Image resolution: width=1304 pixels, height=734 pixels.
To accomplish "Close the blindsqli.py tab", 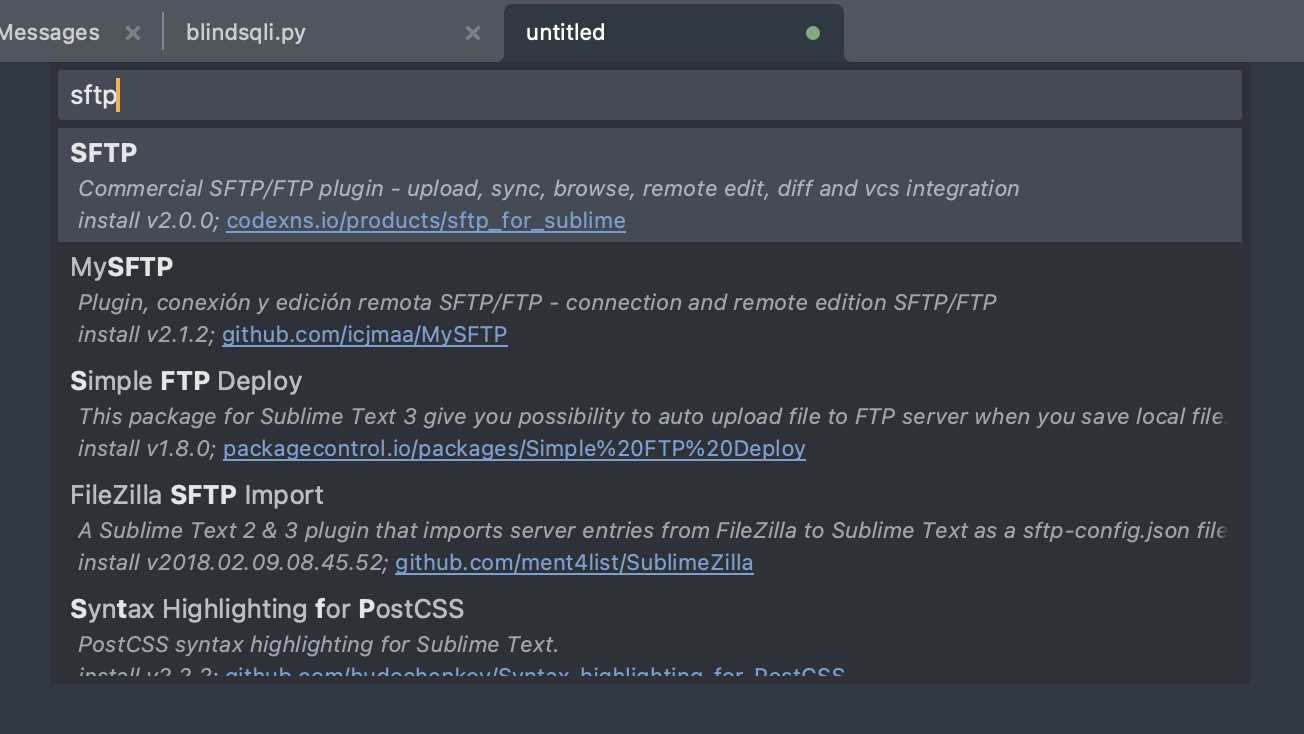I will [472, 32].
